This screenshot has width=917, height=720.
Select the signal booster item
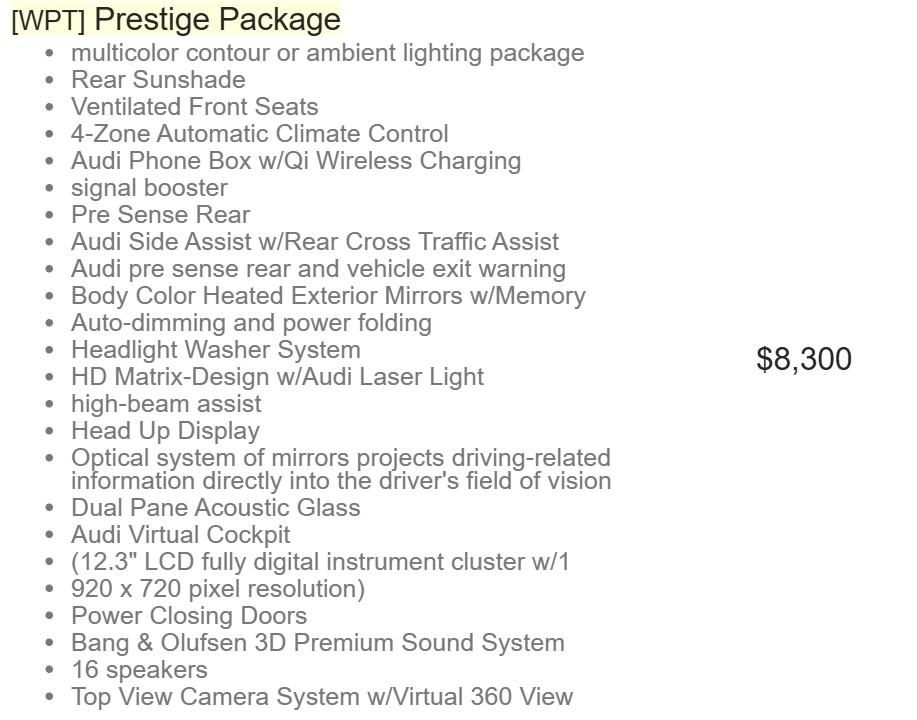(149, 188)
